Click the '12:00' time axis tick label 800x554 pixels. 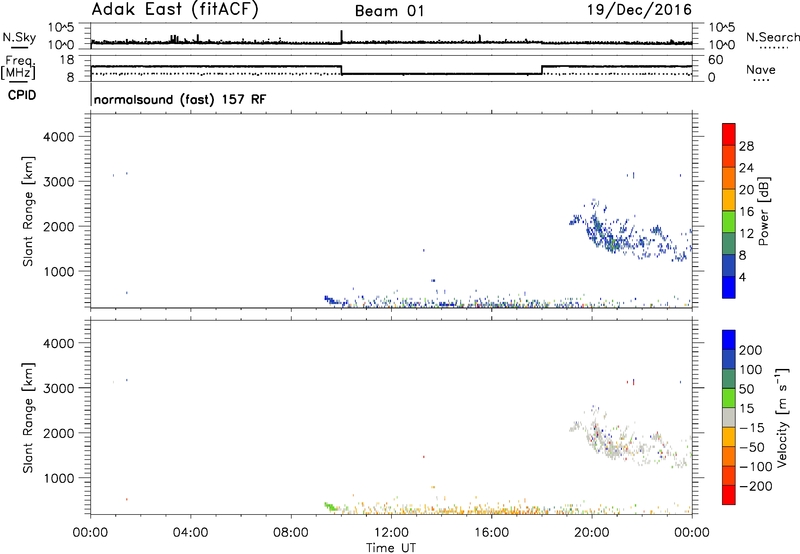[391, 533]
